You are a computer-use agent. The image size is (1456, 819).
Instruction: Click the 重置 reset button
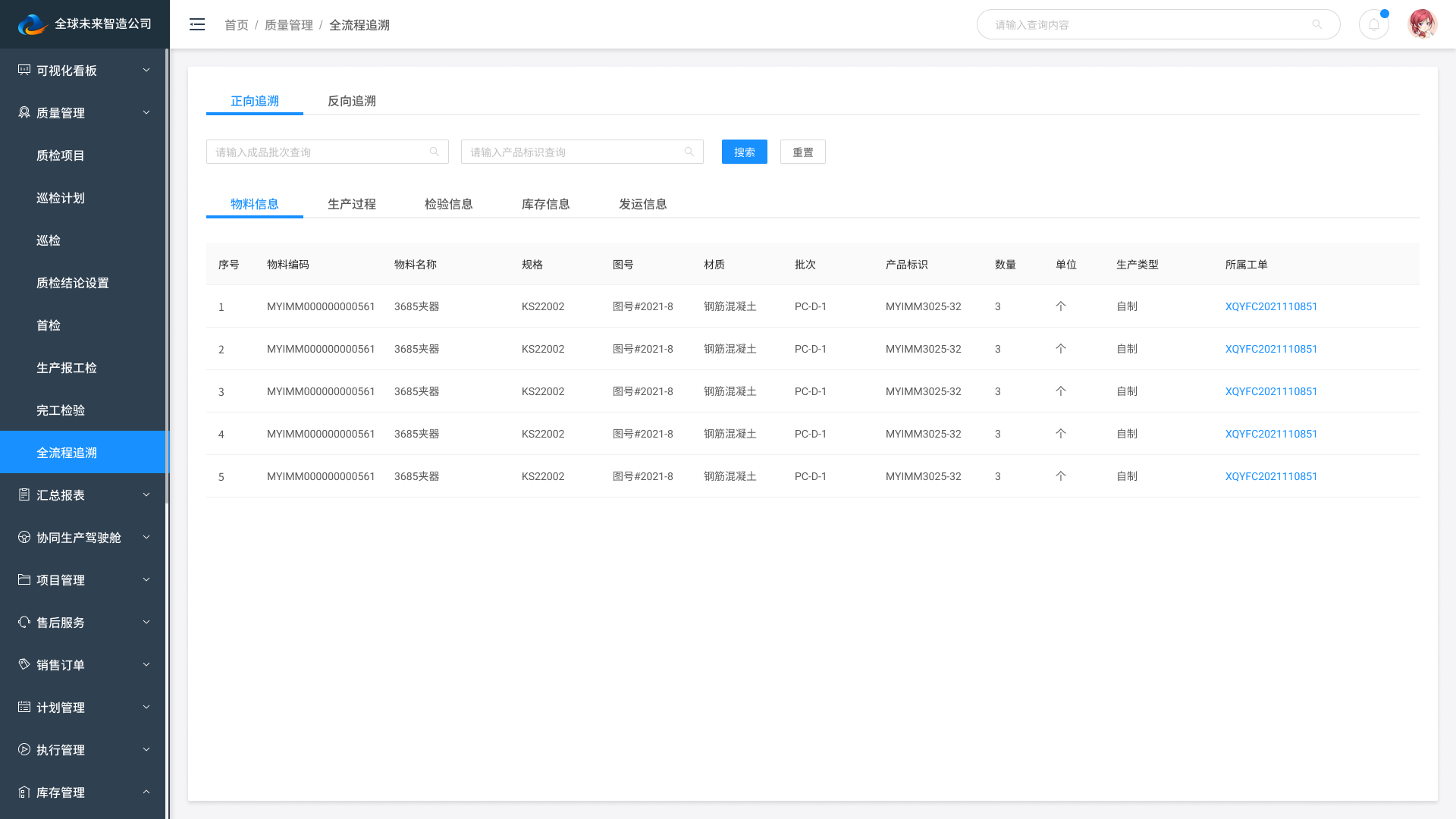pos(802,152)
